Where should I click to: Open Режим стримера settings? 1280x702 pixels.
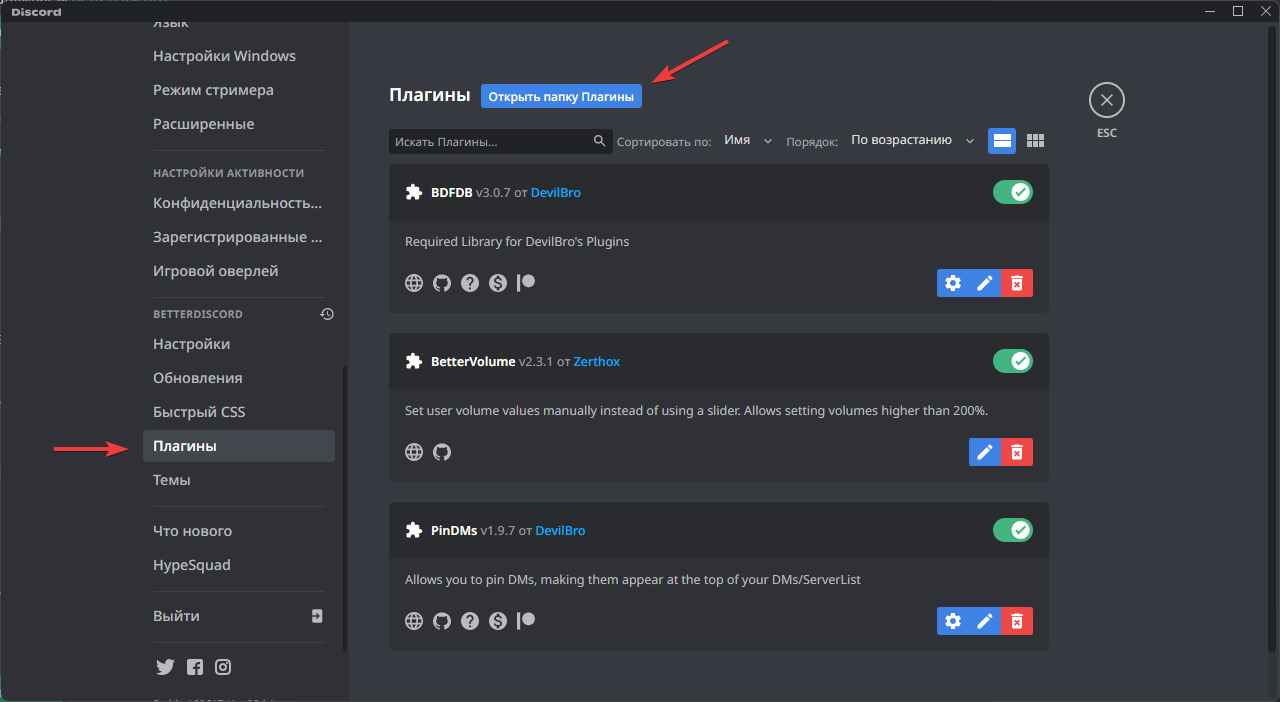[x=239, y=90]
